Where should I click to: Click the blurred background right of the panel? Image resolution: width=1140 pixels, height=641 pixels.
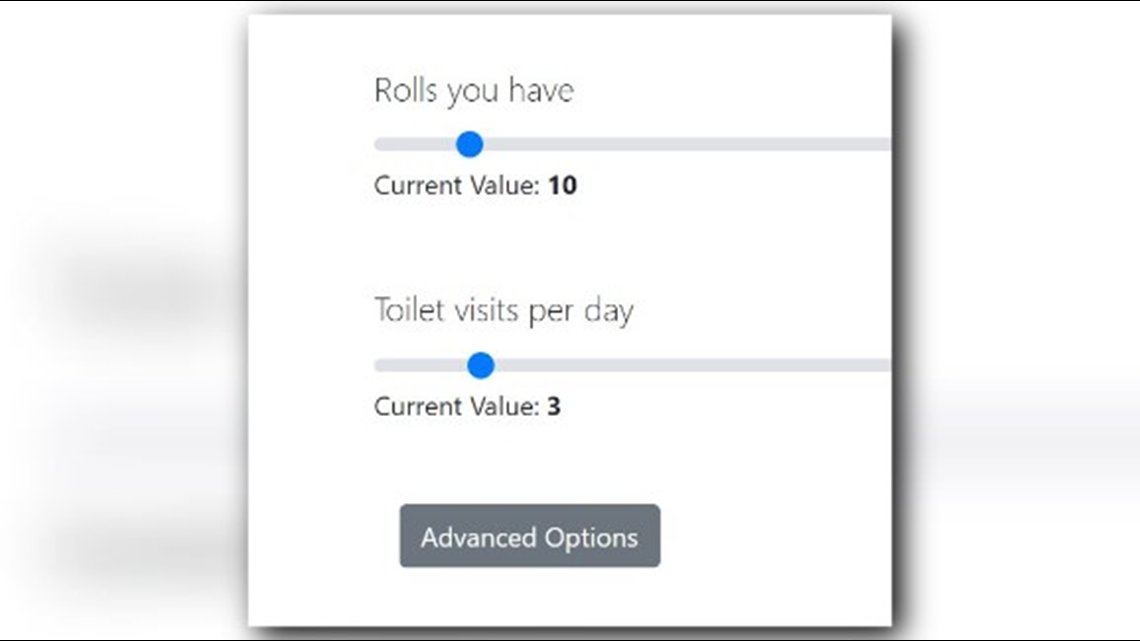(1018, 320)
